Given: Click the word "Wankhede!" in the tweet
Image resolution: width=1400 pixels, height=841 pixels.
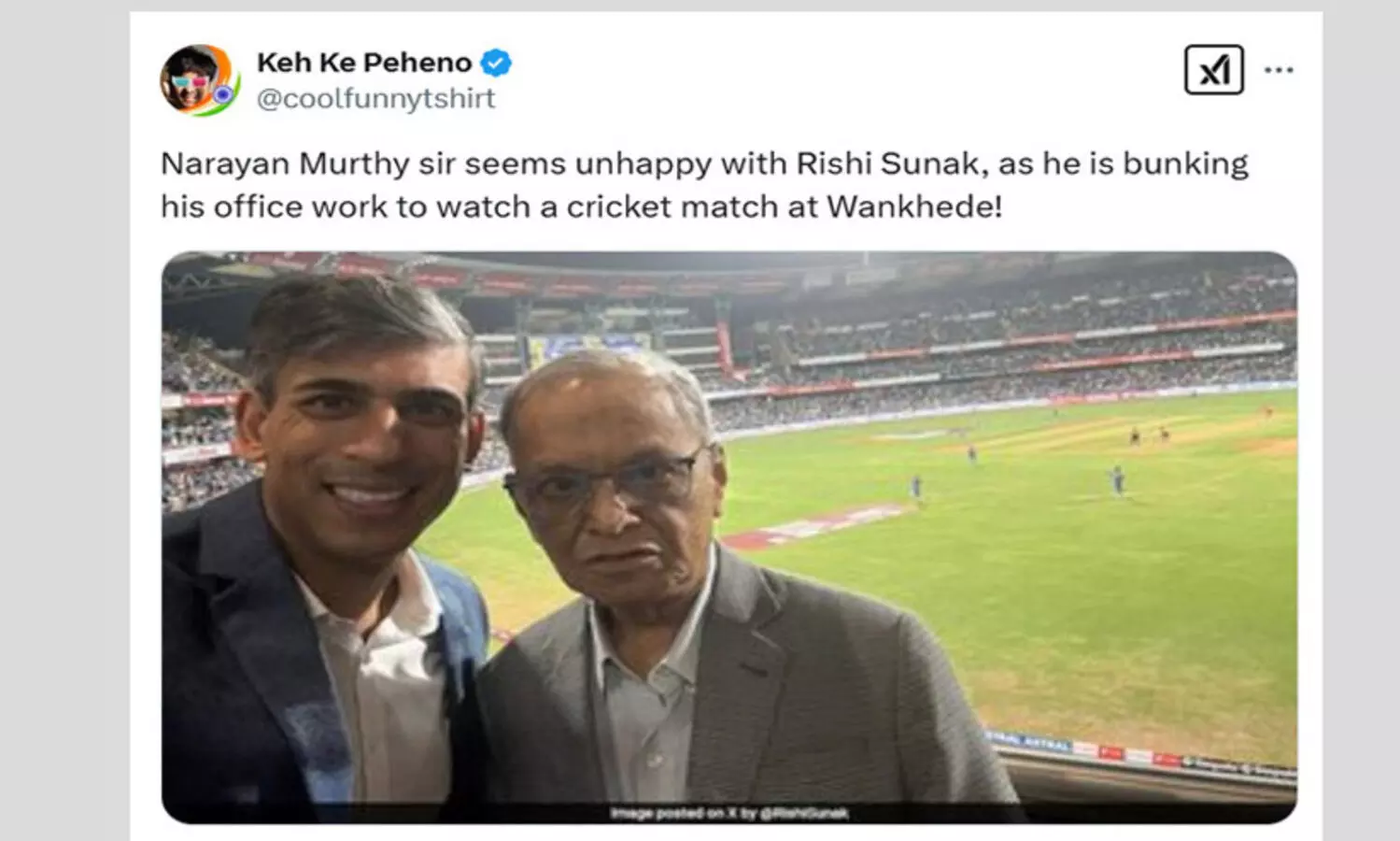Looking at the screenshot, I should (914, 207).
